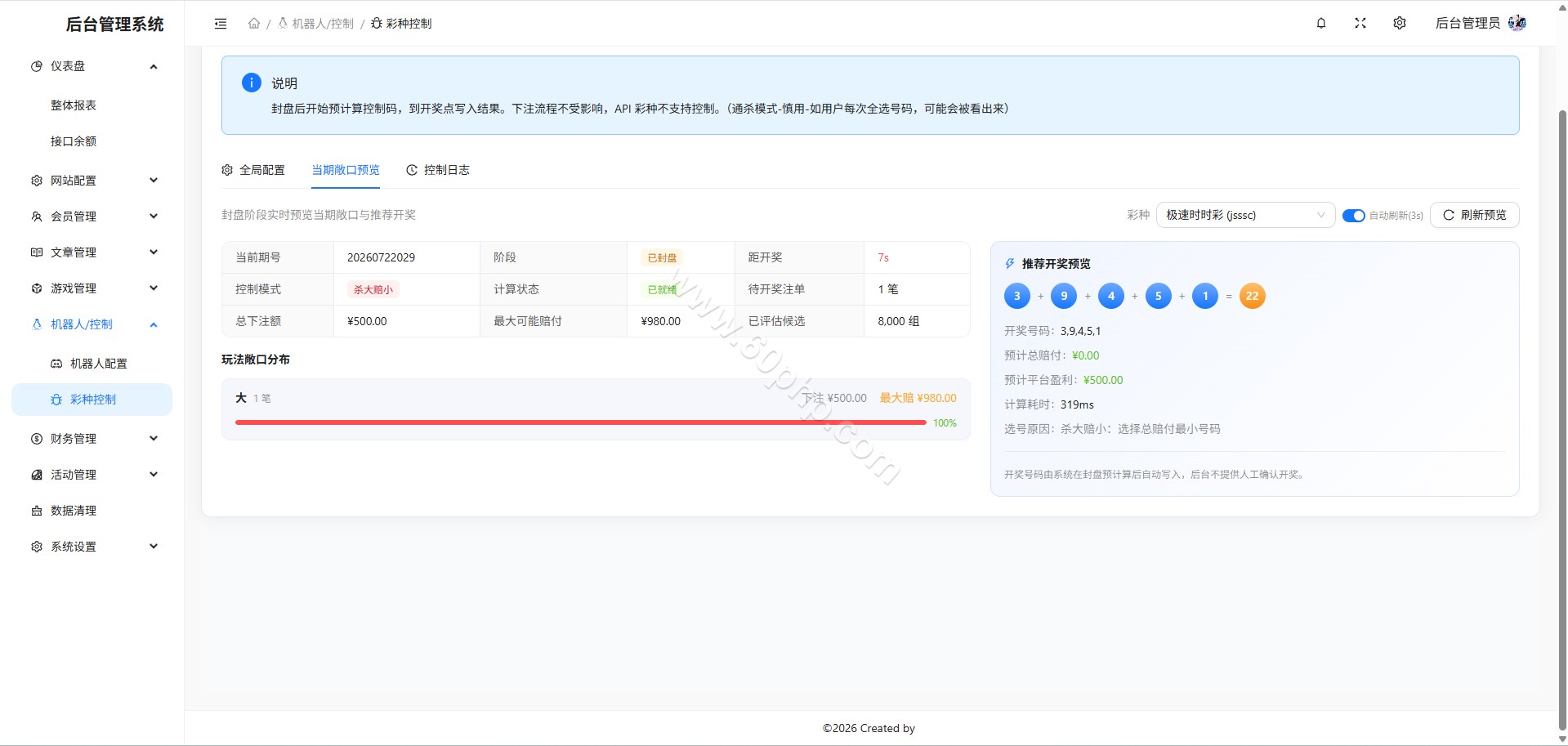Click the 文章管理 book icon in sidebar
Image resolution: width=1568 pixels, height=746 pixels.
(x=37, y=252)
